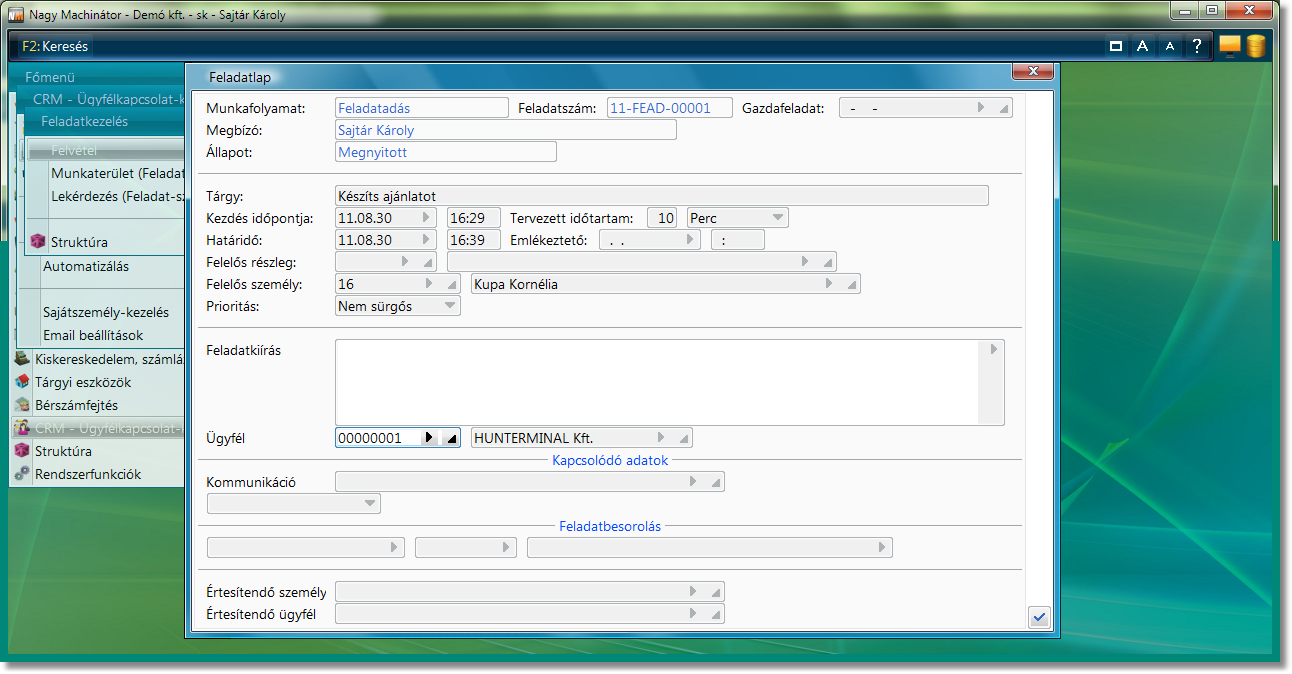Click the arrow in second Feladatbesorolás field

(507, 547)
